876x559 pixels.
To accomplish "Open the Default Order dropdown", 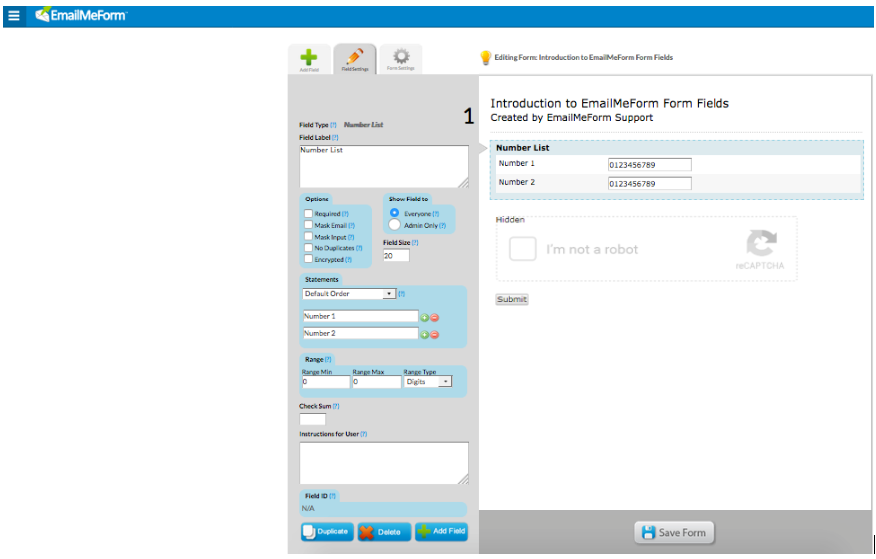I will coord(349,293).
